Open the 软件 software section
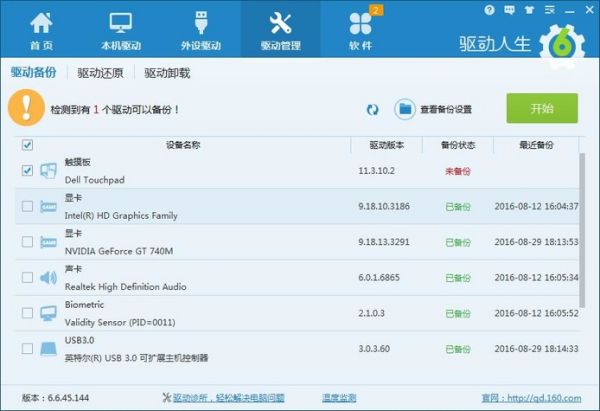 360,31
